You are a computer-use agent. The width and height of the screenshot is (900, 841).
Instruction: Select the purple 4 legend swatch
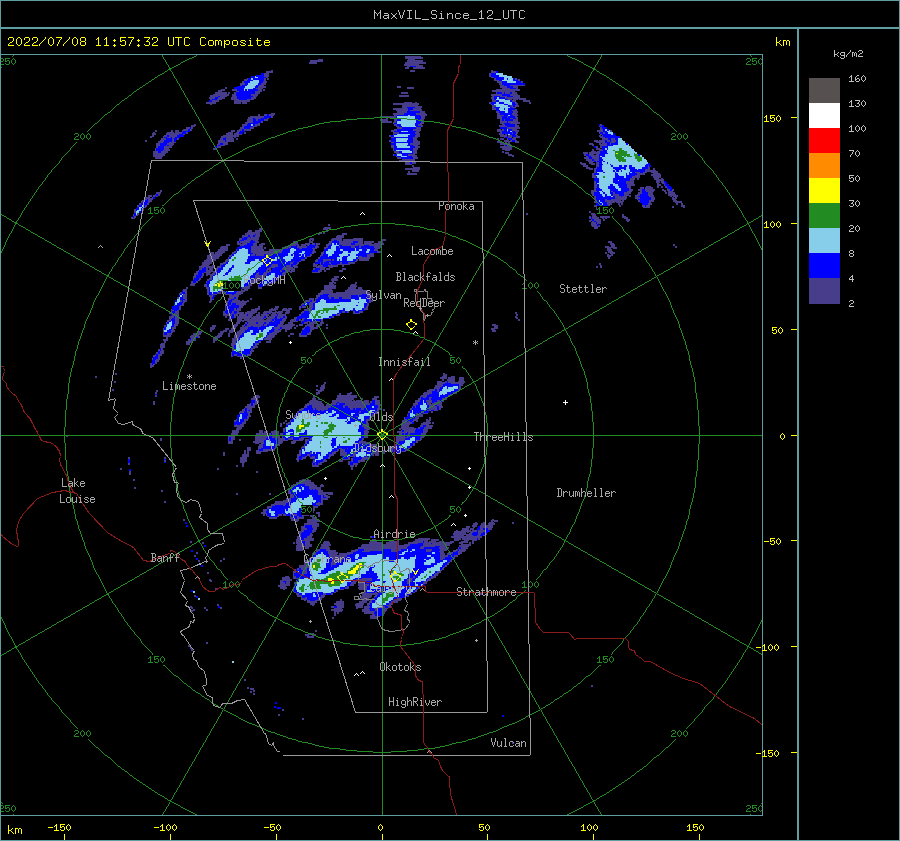824,290
